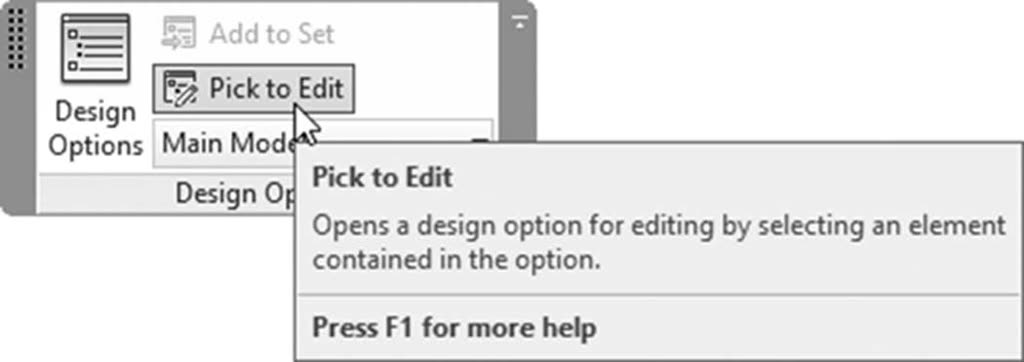Image resolution: width=1024 pixels, height=362 pixels.
Task: Click the Design Options panel title strip
Action: pos(167,193)
